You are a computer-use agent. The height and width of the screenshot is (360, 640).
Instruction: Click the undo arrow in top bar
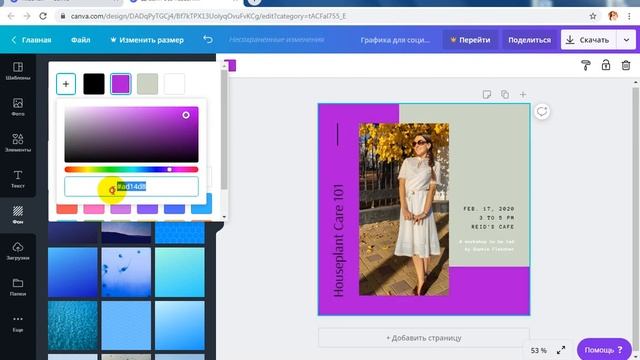(208, 40)
